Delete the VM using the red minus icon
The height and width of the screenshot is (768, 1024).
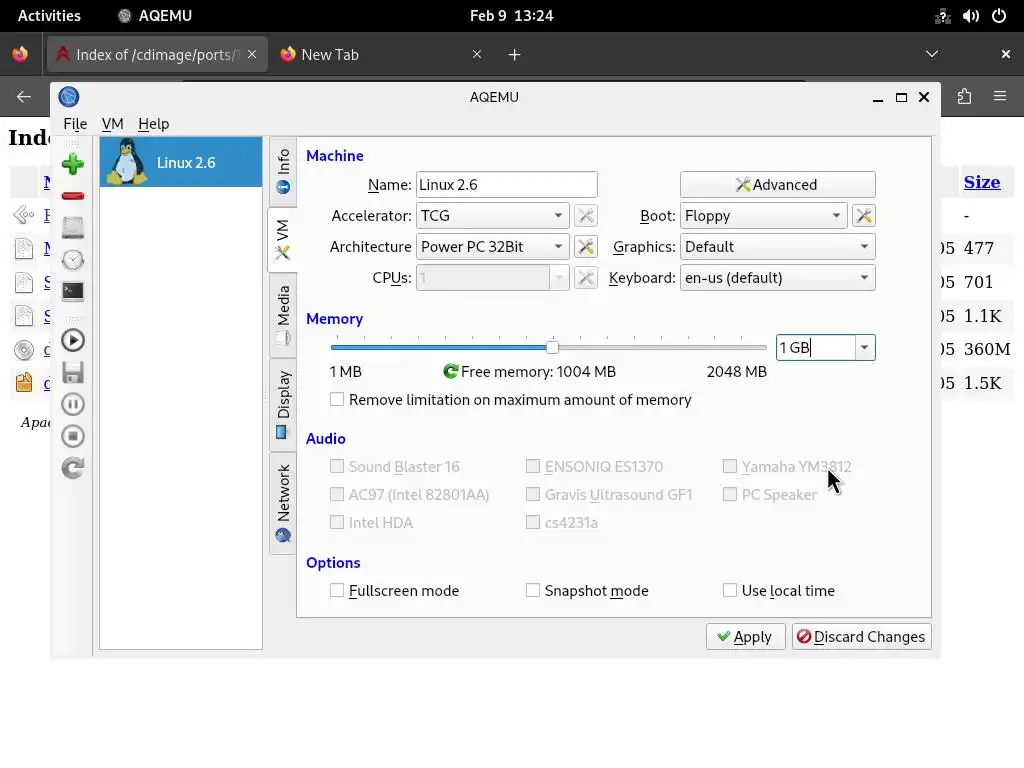[72, 196]
